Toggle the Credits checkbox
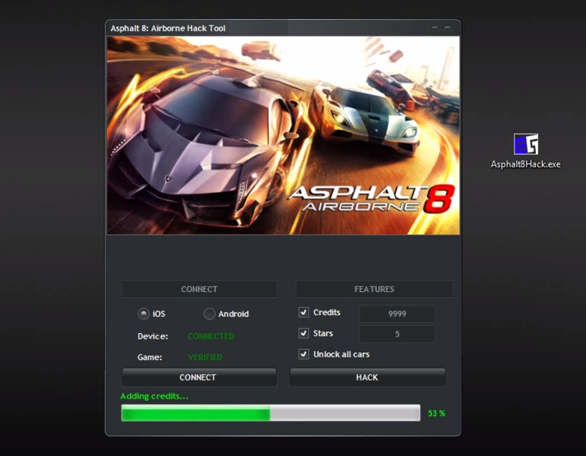Image resolution: width=586 pixels, height=456 pixels. (303, 312)
